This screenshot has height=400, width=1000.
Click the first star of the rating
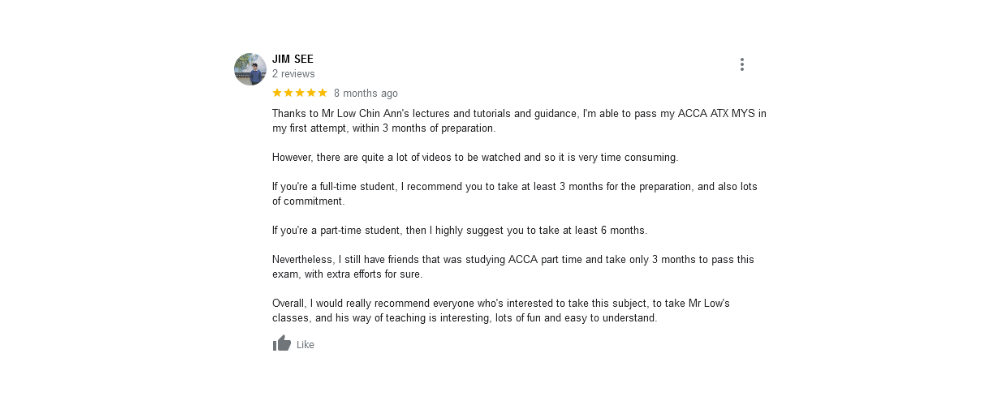pyautogui.click(x=277, y=93)
